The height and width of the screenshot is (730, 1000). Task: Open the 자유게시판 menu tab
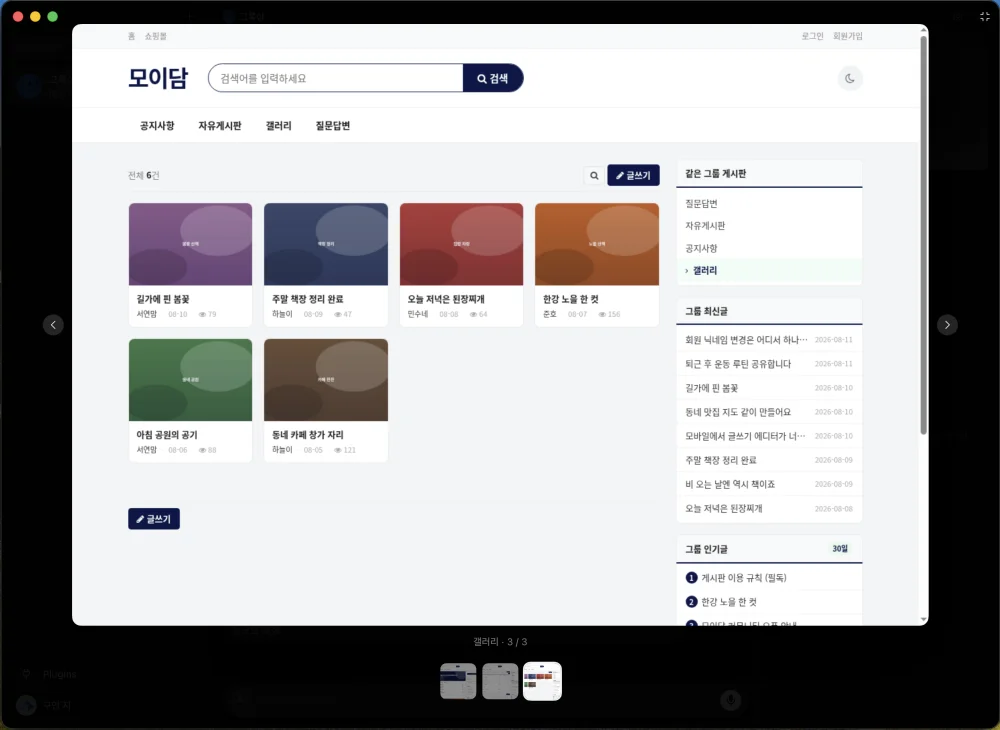(219, 126)
